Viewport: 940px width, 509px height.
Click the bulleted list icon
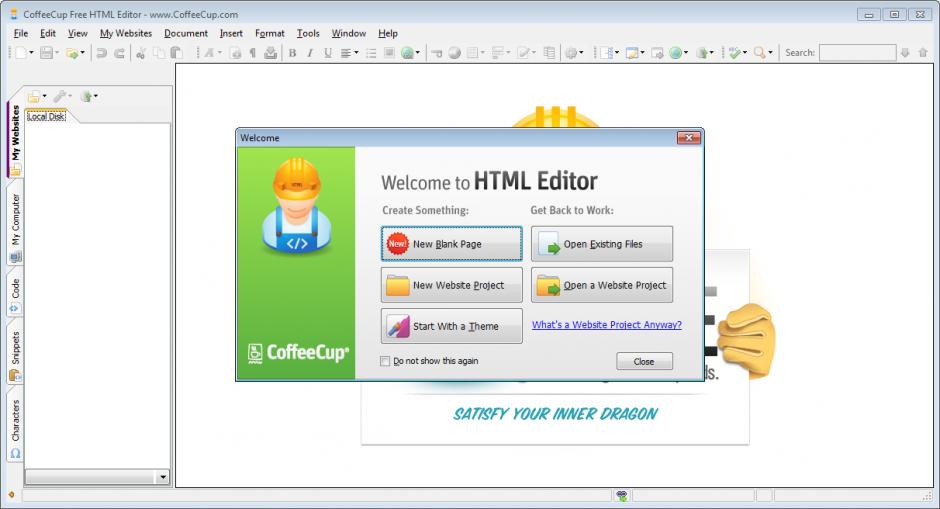tap(371, 53)
